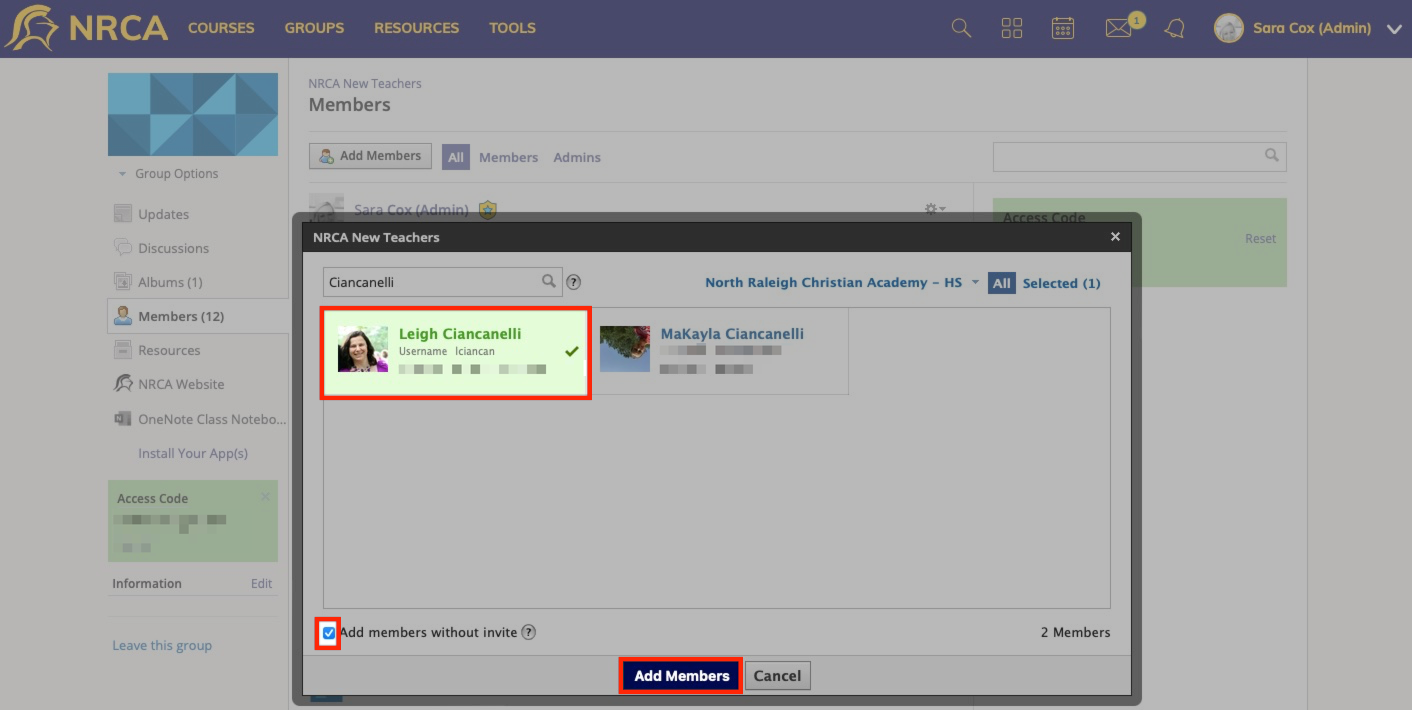
Task: Open Resources in the group sidebar
Action: click(x=169, y=350)
